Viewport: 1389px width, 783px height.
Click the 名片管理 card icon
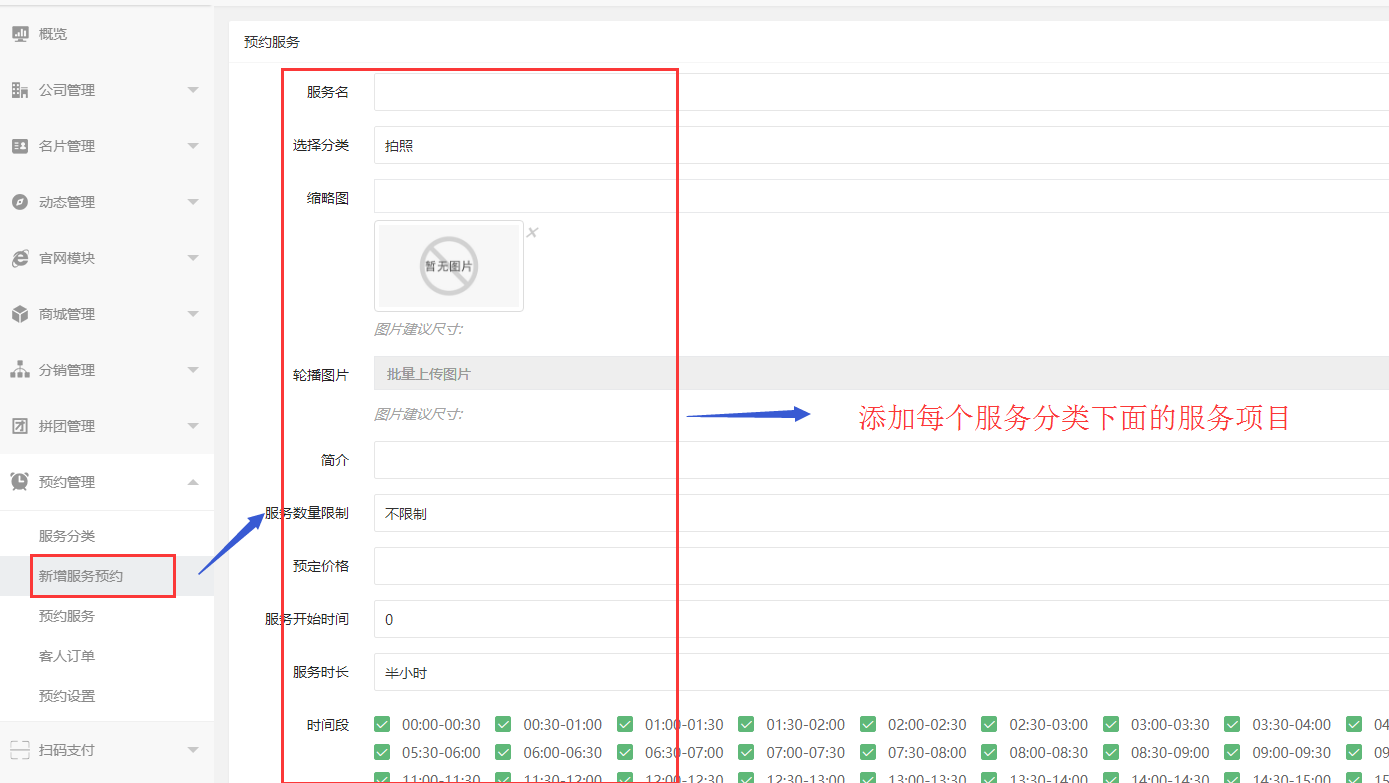20,146
